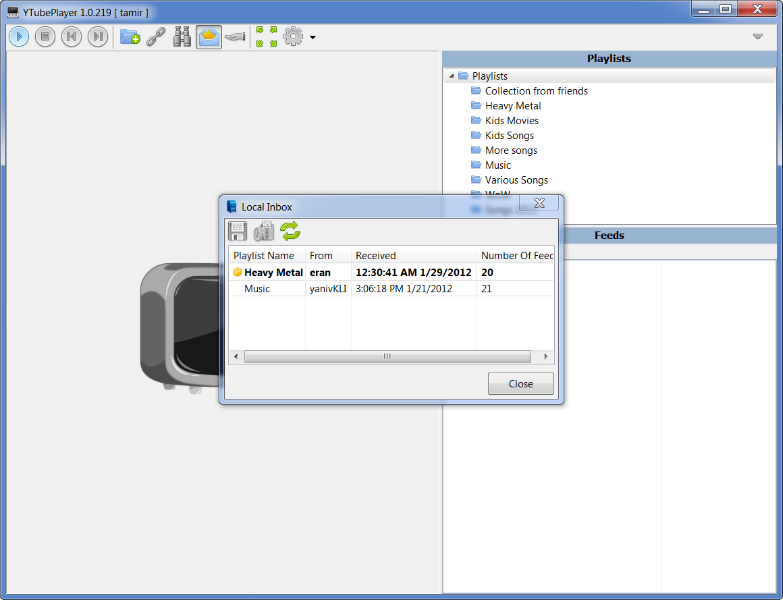
Task: Stop playback with the Stop button
Action: [45, 37]
